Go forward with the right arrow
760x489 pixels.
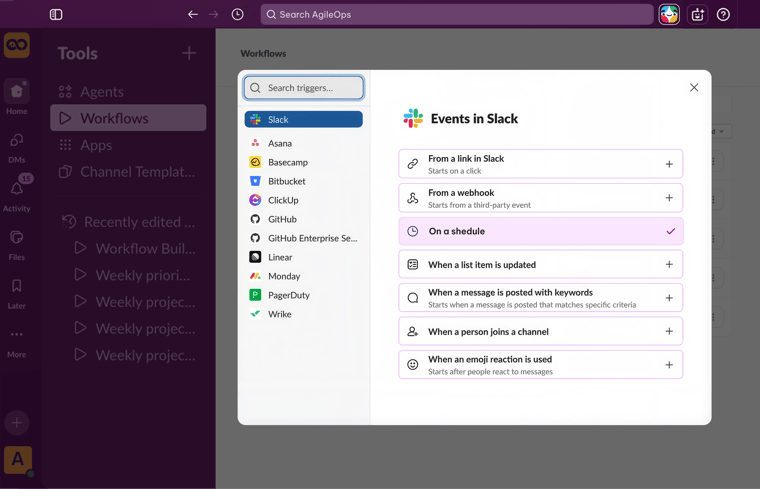pyautogui.click(x=213, y=15)
